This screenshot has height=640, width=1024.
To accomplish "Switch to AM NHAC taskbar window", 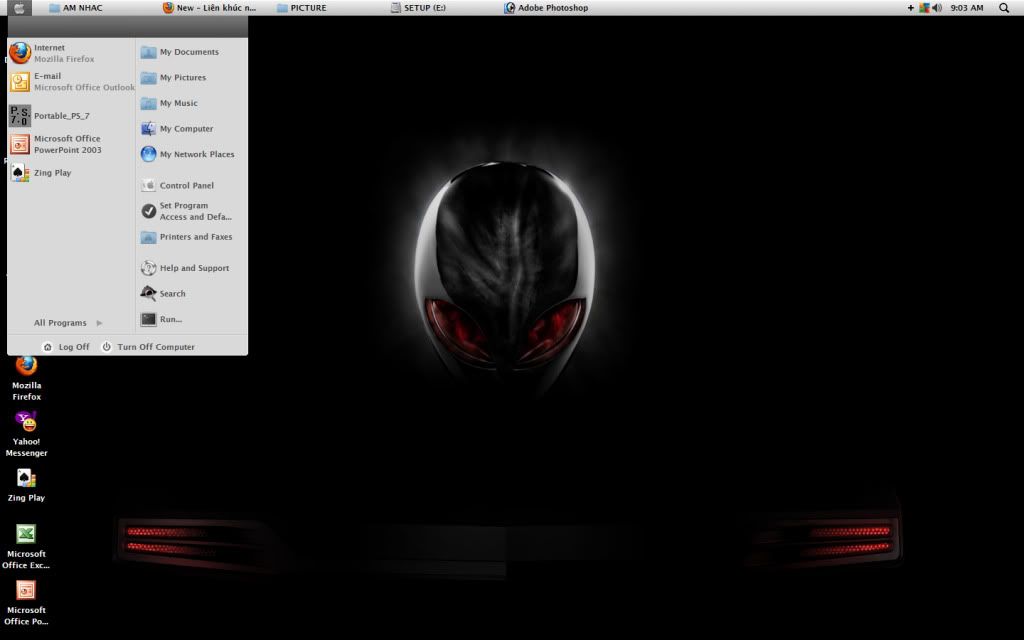I will pos(75,8).
